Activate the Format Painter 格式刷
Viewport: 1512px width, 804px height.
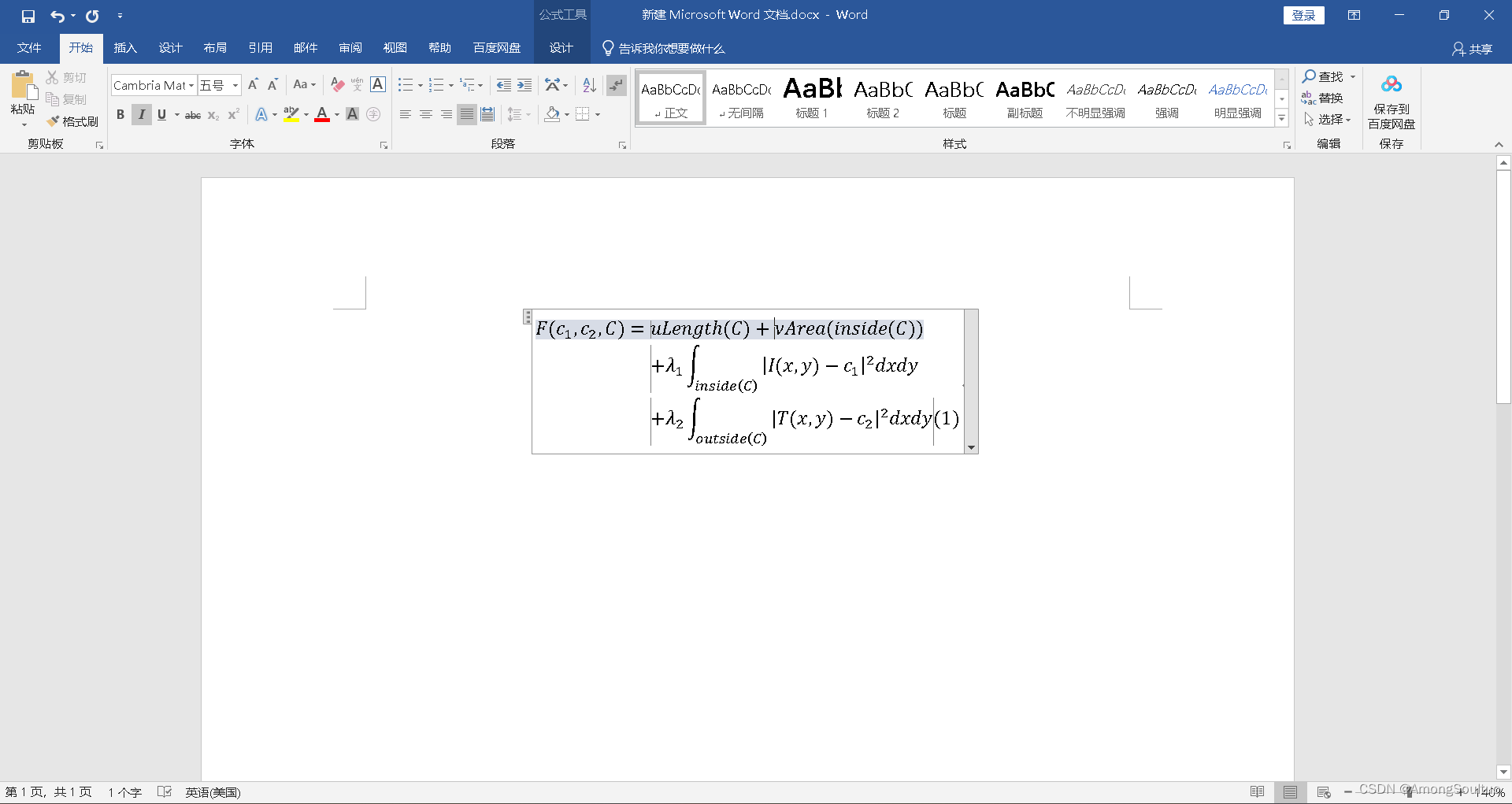(72, 121)
